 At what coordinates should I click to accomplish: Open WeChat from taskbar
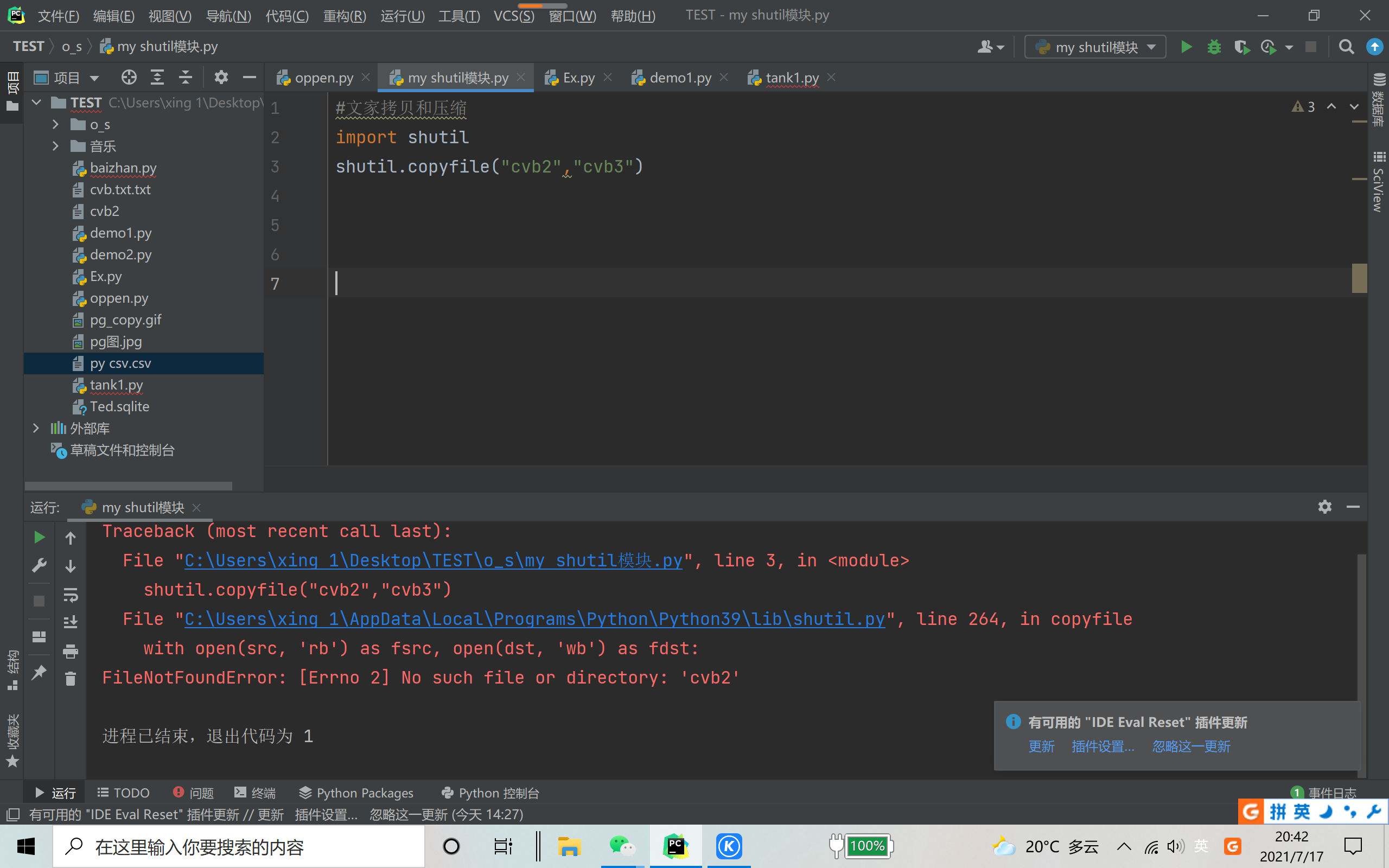(x=622, y=846)
